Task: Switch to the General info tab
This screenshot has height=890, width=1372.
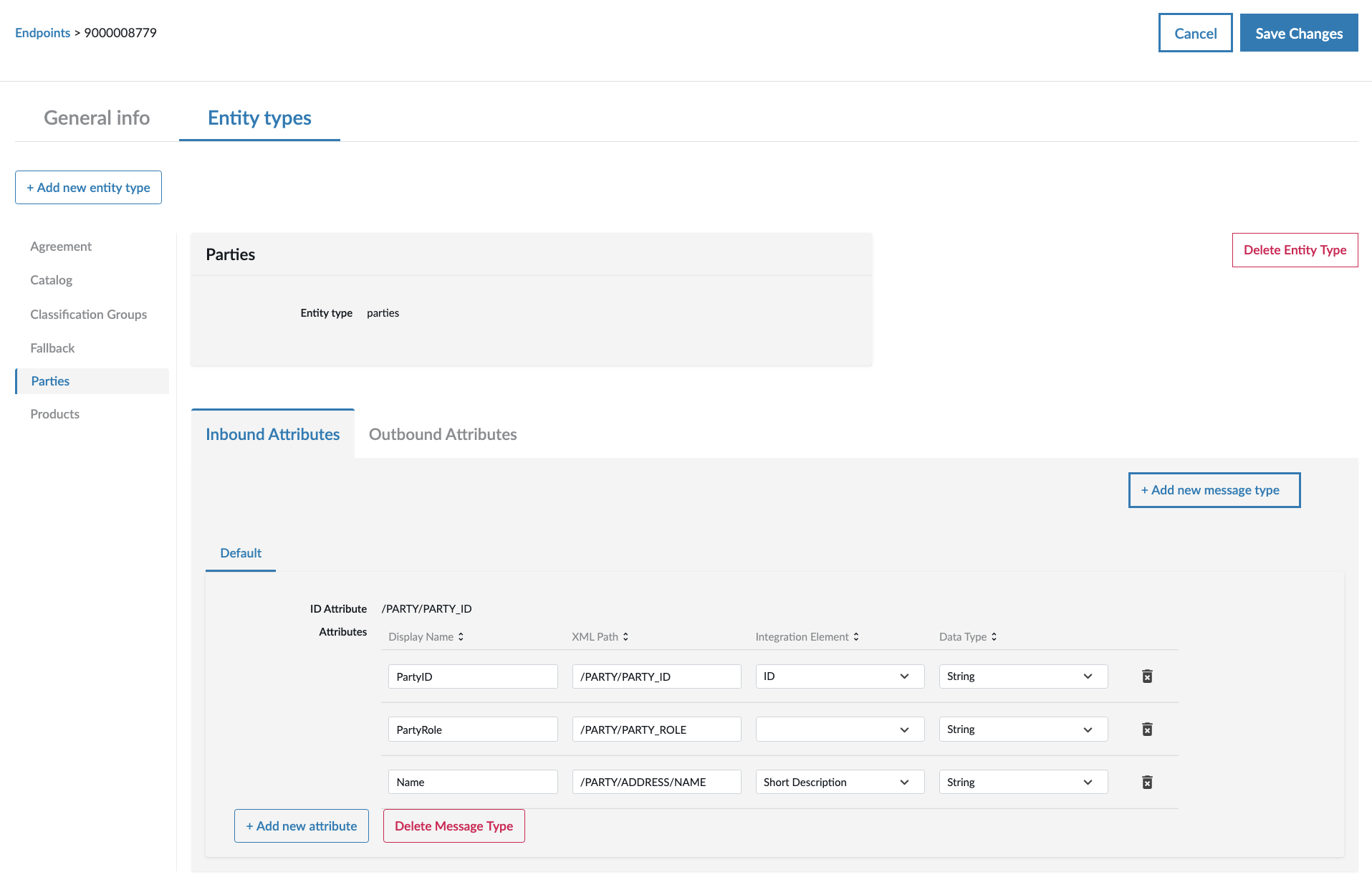Action: point(97,118)
